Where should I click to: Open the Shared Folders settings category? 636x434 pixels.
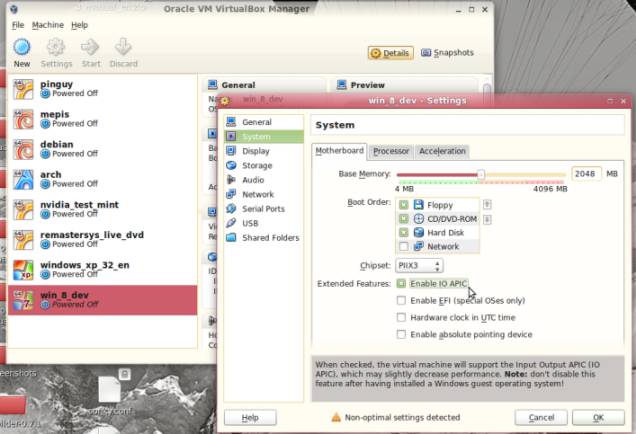coord(264,238)
